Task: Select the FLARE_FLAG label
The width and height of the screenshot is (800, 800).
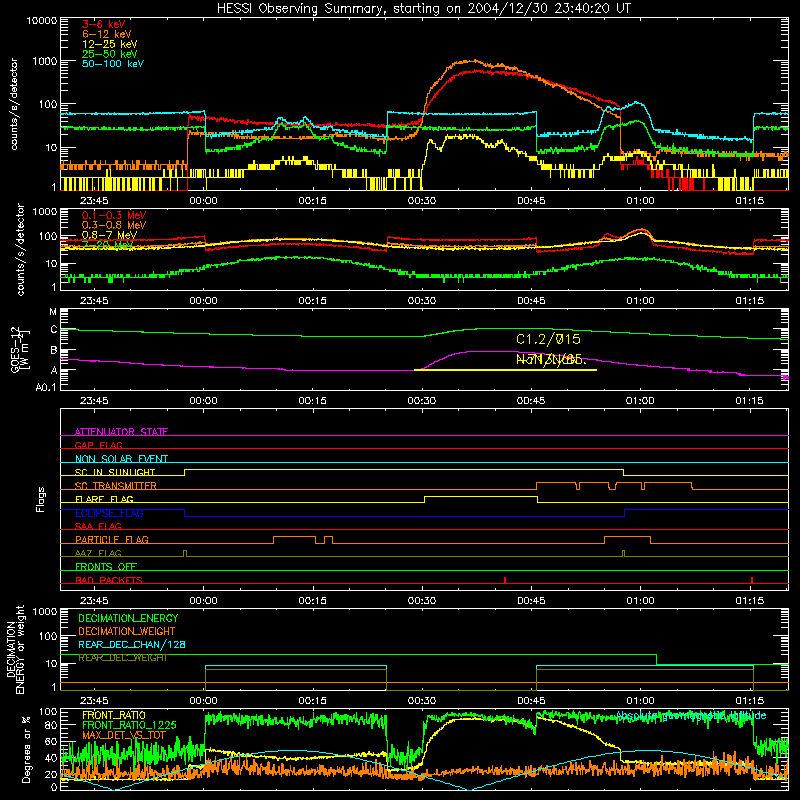Action: [x=104, y=499]
